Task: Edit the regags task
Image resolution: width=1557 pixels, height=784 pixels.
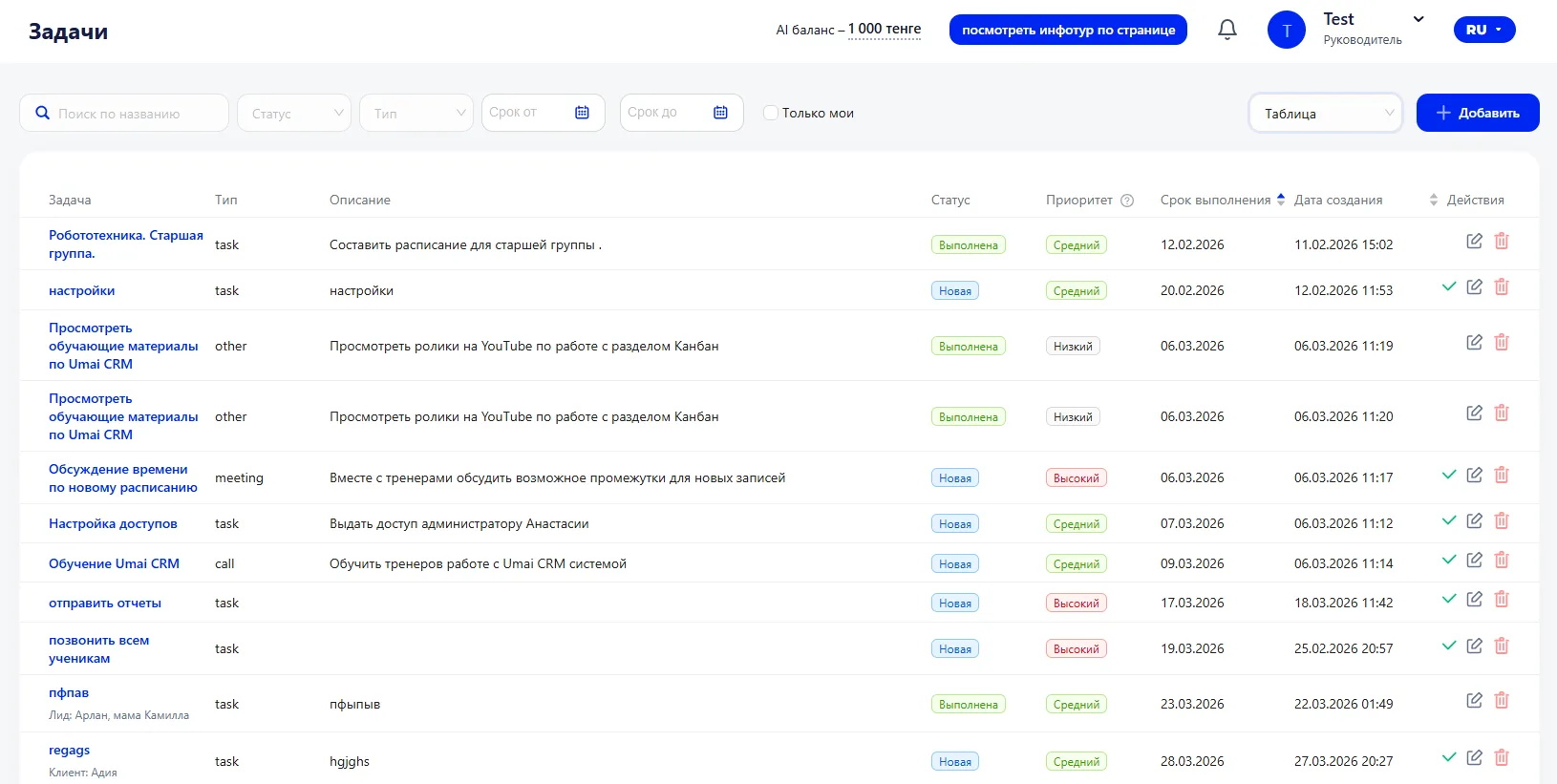Action: [x=1475, y=757]
